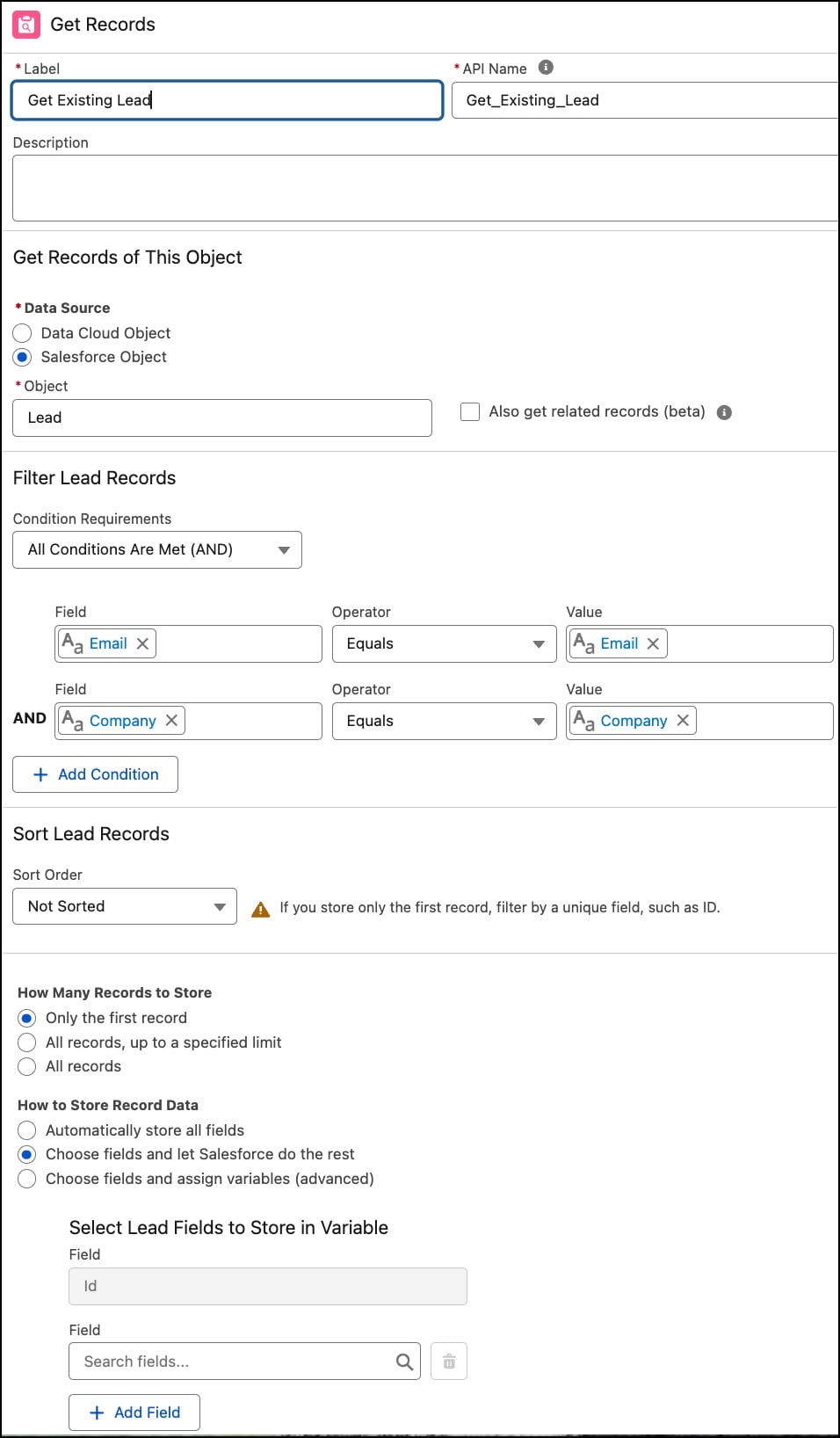Choose All records, up to a specified limit
This screenshot has width=840, height=1438.
click(x=27, y=1042)
